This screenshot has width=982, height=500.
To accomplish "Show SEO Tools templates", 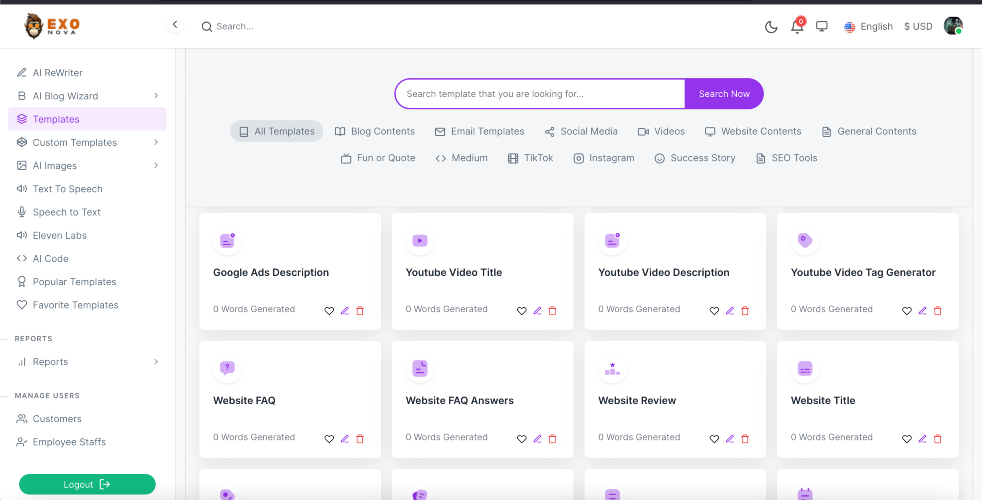I will click(x=787, y=158).
